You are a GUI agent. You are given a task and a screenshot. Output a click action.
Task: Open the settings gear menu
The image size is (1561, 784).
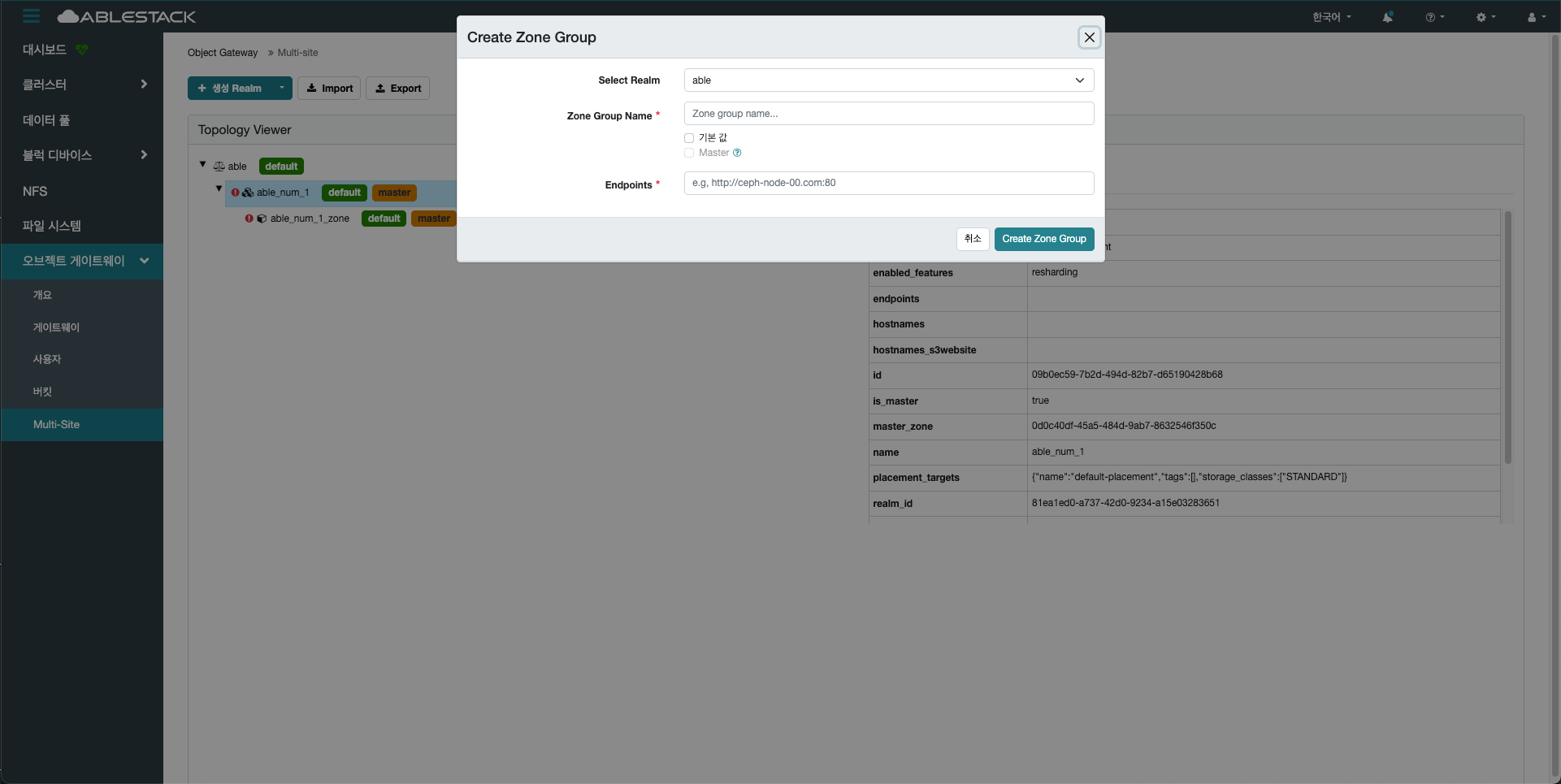pos(1485,17)
